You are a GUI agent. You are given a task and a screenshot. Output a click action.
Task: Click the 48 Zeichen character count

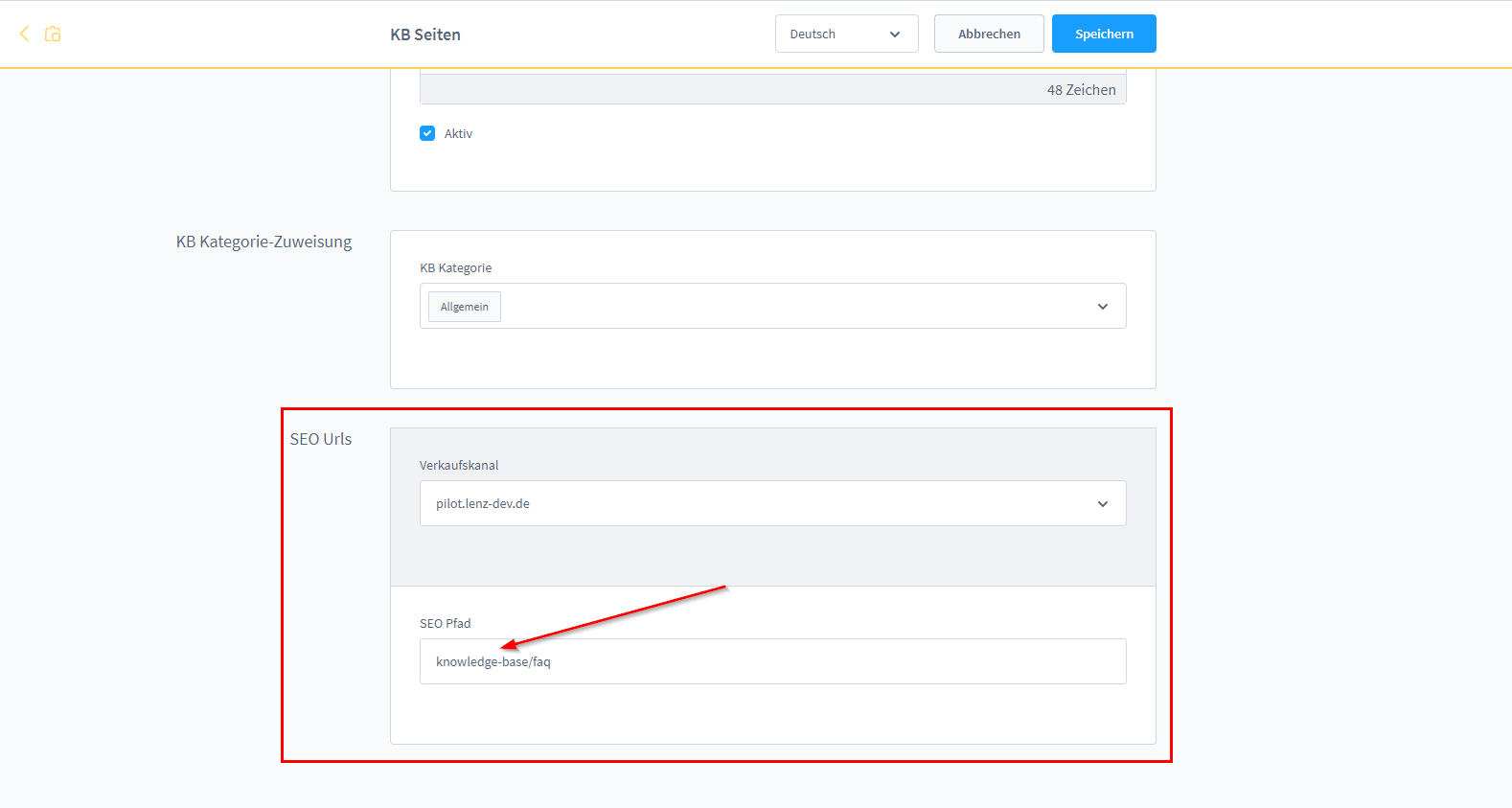1081,90
